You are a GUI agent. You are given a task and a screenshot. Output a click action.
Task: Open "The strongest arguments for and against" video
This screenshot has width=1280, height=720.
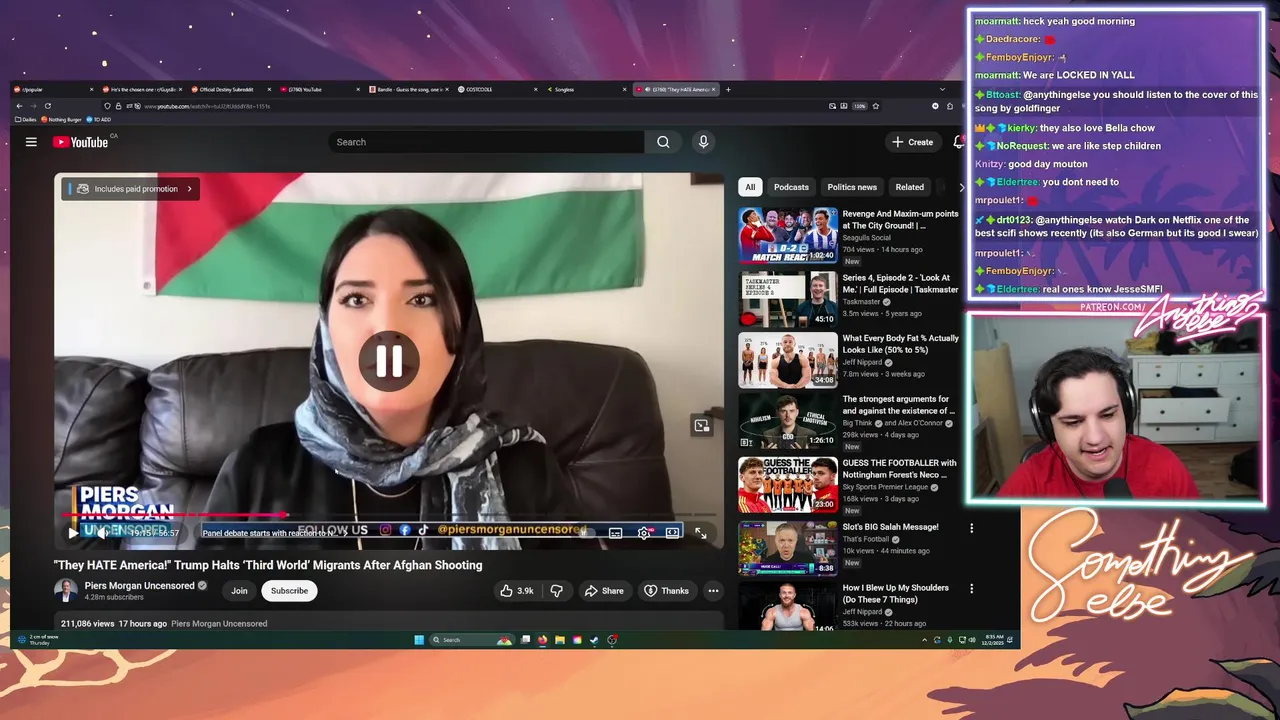click(898, 405)
